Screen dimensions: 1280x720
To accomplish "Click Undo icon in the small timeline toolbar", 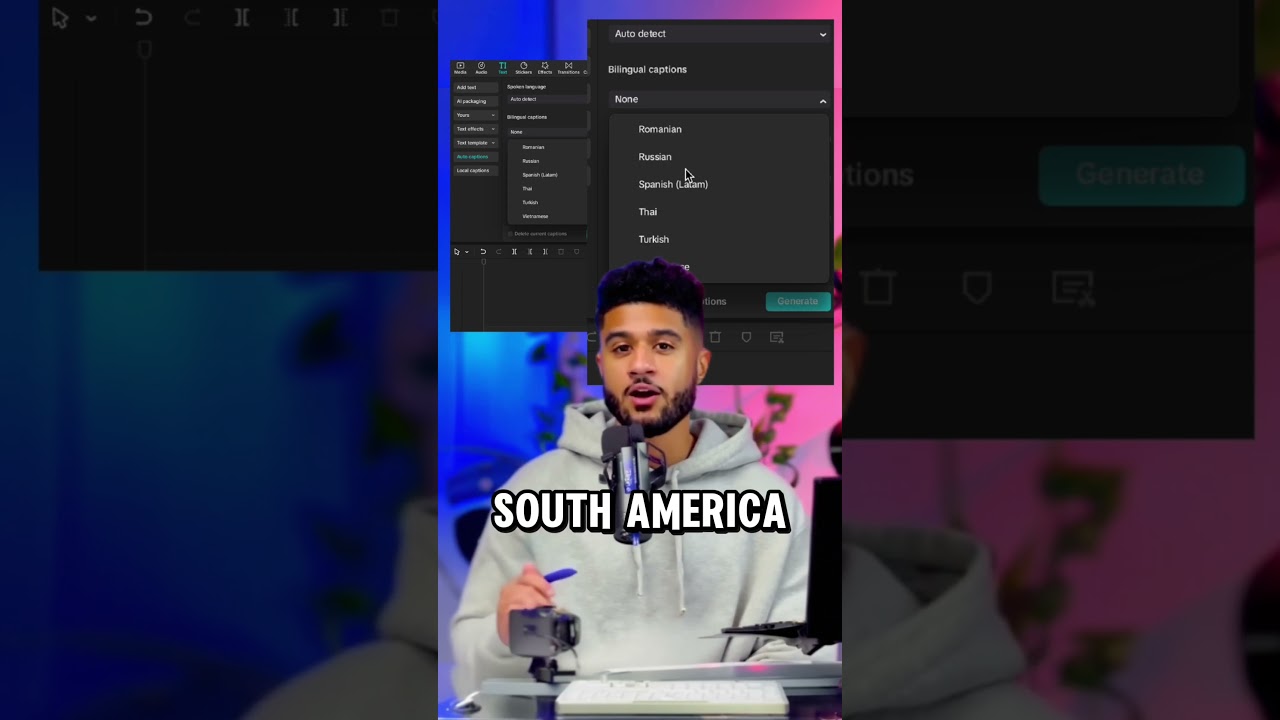I will (x=483, y=252).
